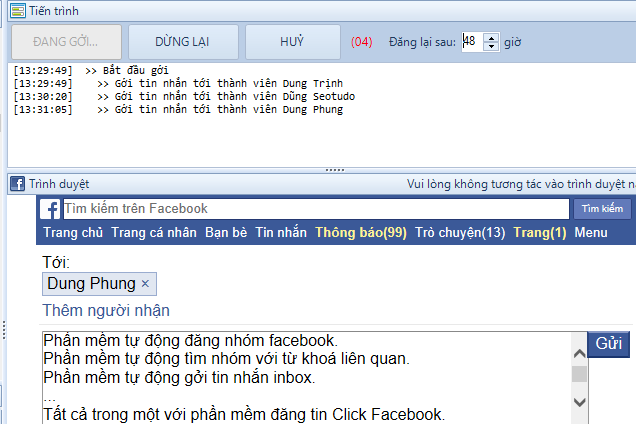Decrease the repost hours with the down arrow
Screen dimensions: 636x424
click(491, 46)
